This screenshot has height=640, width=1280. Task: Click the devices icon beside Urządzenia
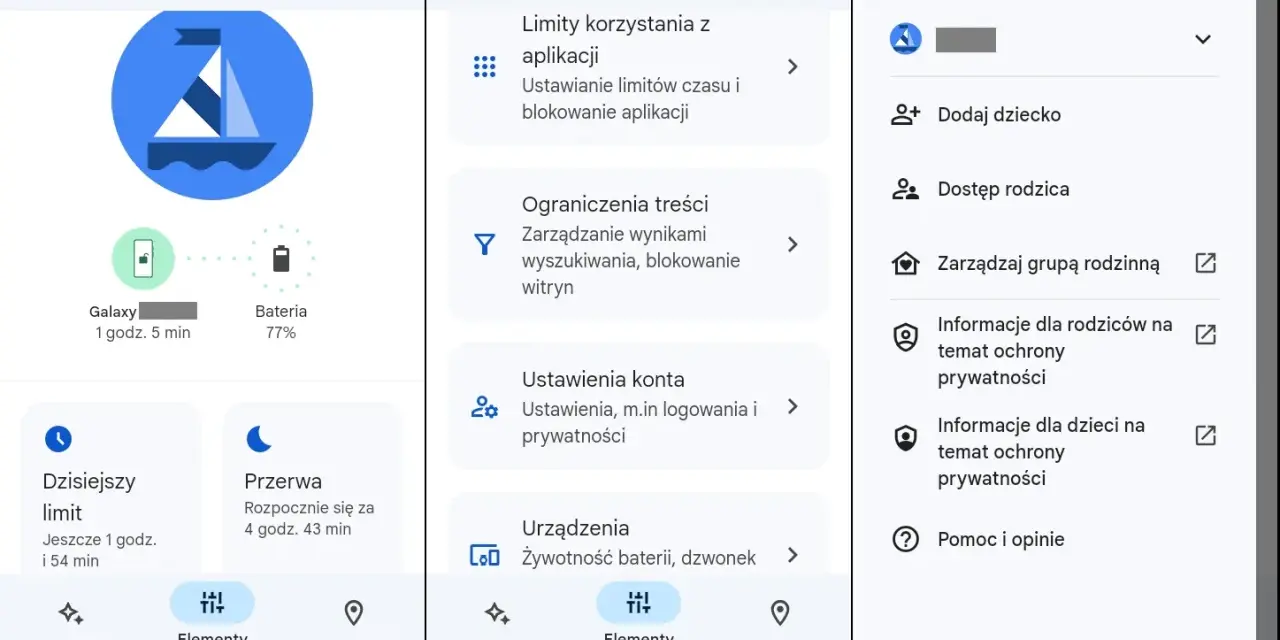coord(484,555)
